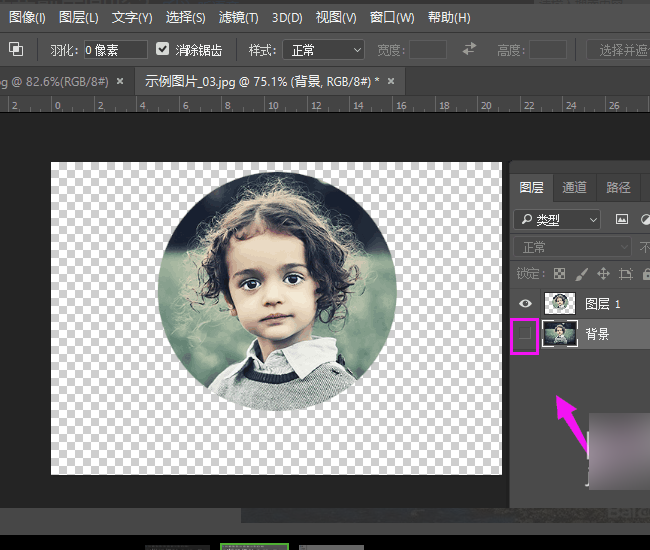Viewport: 650px width, 550px height.
Task: Click the 羽化 feather input field
Action: click(115, 49)
